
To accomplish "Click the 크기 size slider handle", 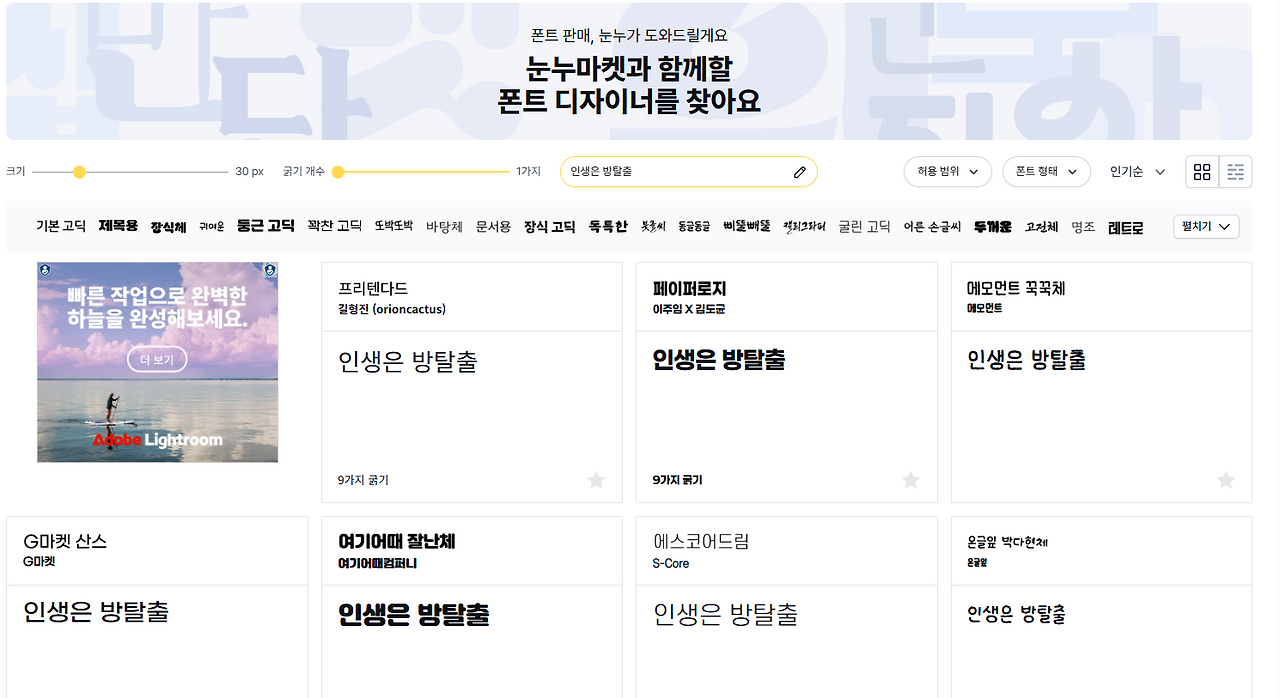I will click(x=79, y=171).
